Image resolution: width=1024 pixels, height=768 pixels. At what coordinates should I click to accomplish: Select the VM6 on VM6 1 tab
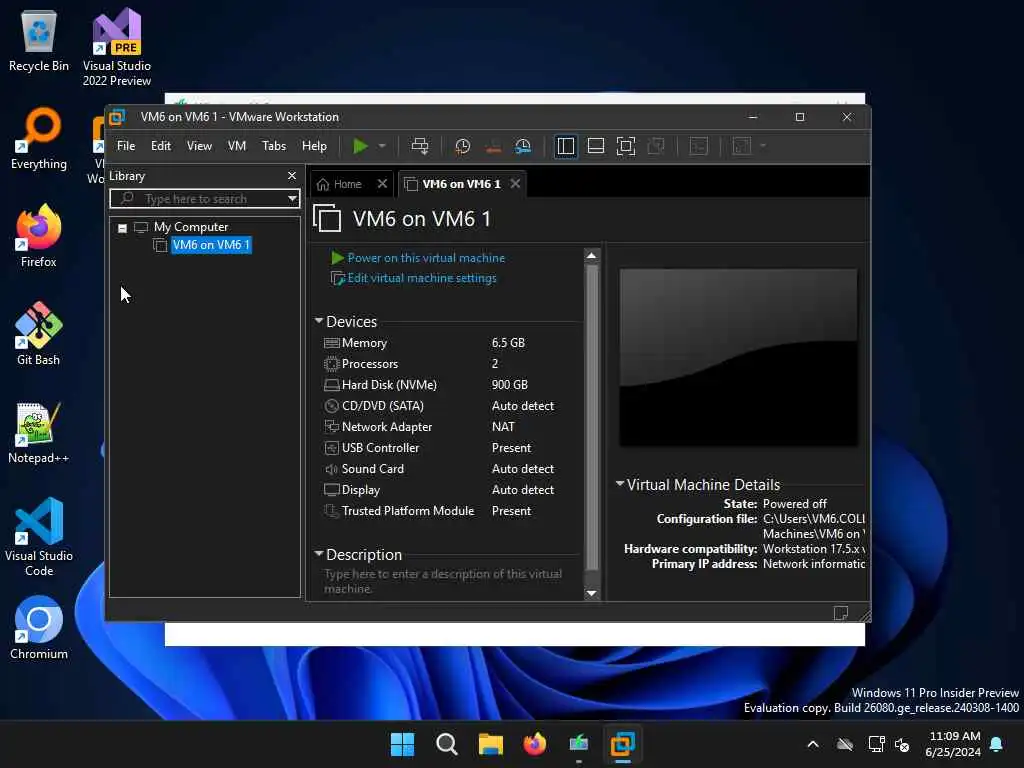click(x=460, y=184)
